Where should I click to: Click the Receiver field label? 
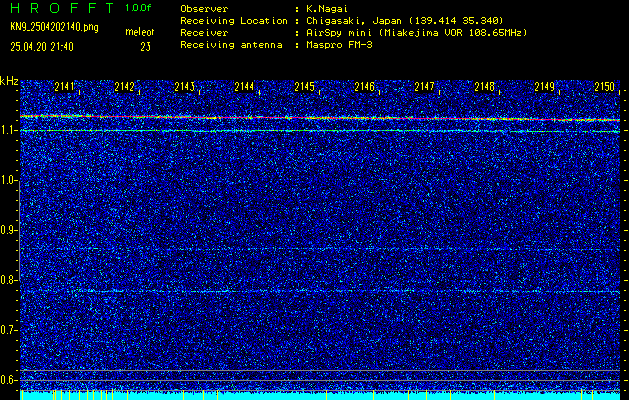204,33
